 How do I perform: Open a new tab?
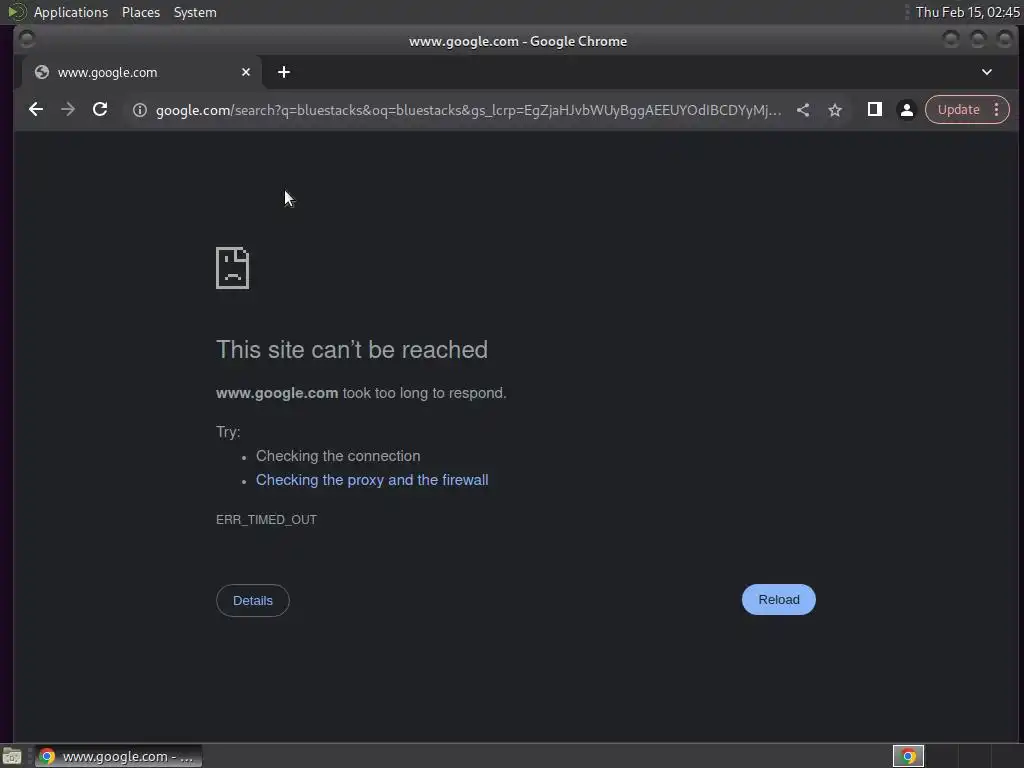click(284, 72)
